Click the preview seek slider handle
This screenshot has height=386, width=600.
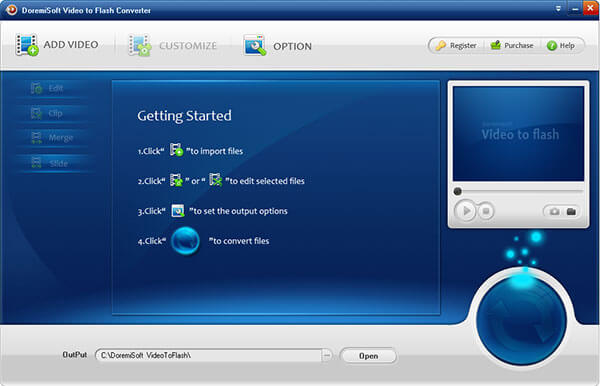(457, 191)
